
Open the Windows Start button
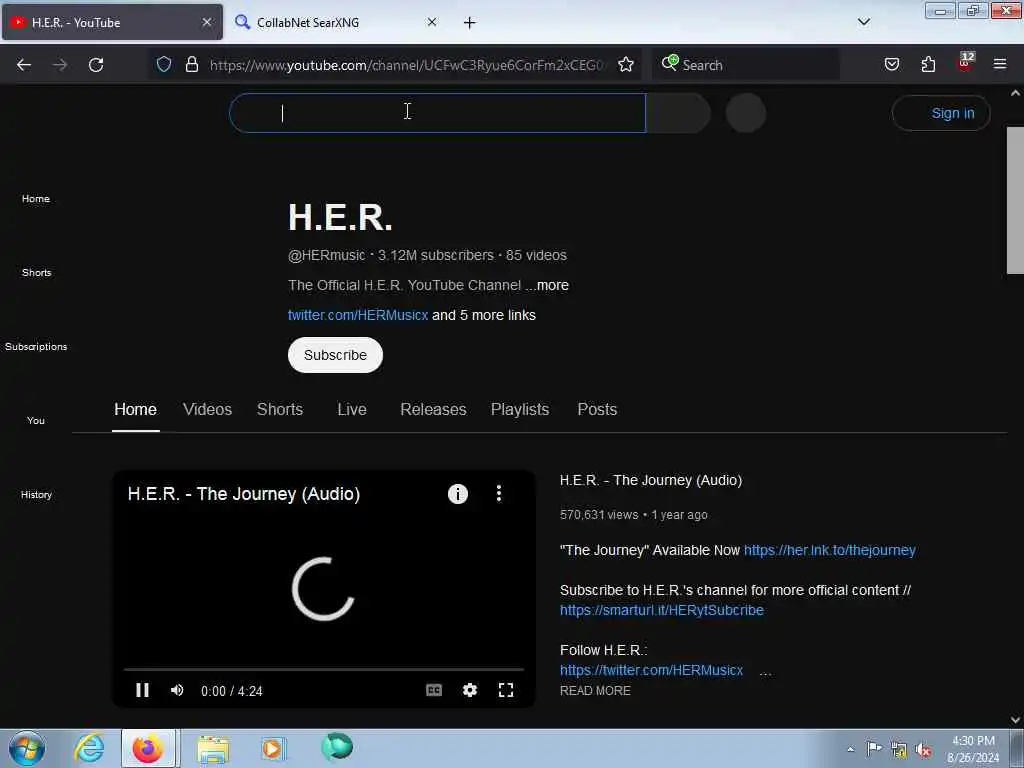(x=27, y=748)
